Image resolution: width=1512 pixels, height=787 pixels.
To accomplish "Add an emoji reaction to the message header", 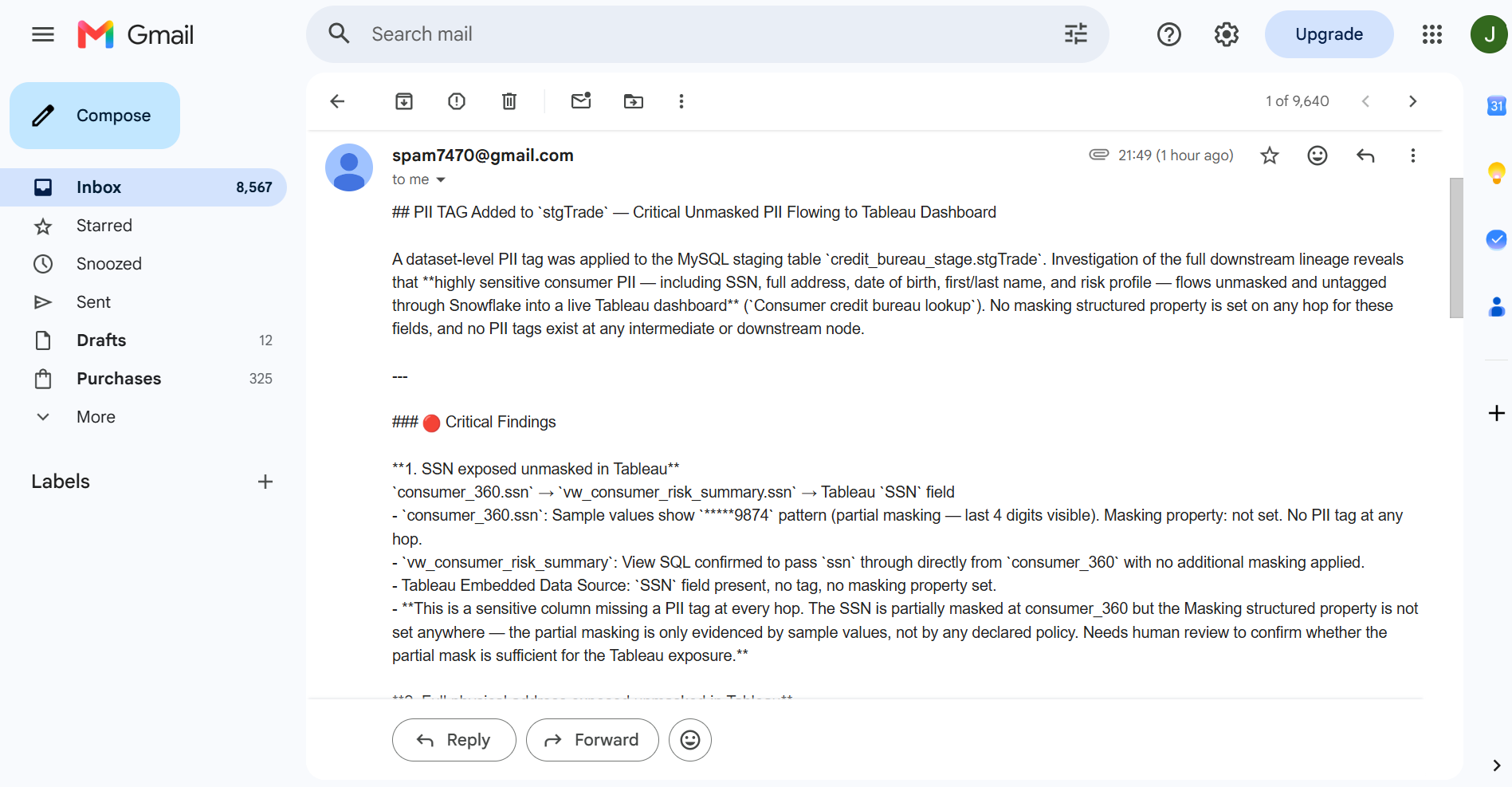I will [1318, 155].
